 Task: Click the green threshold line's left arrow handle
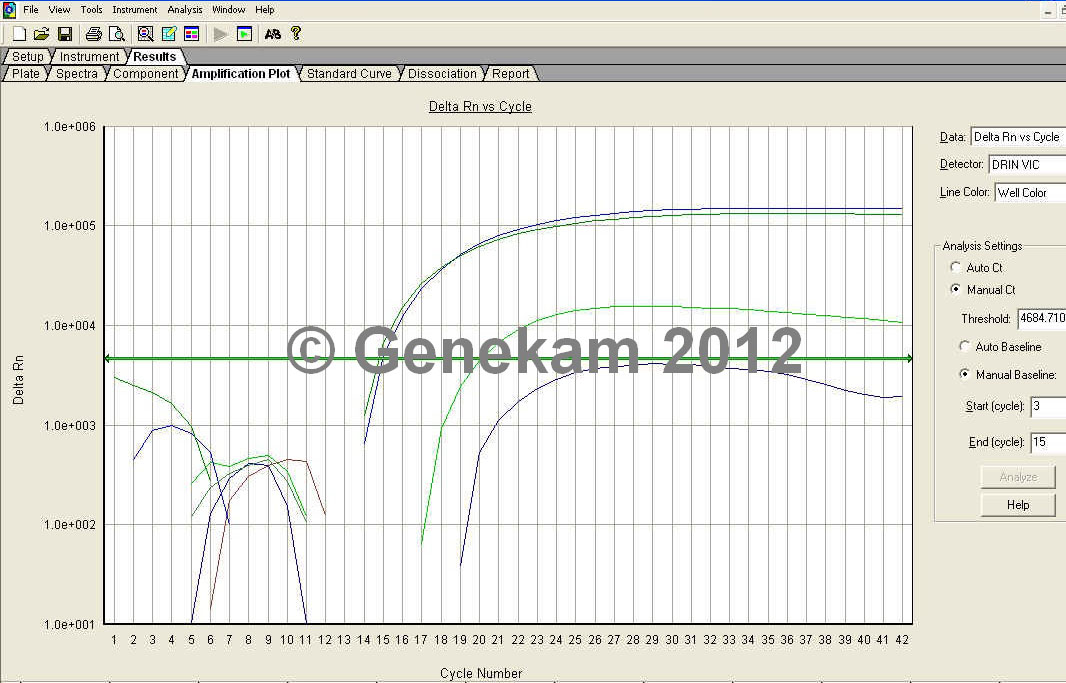tap(107, 358)
